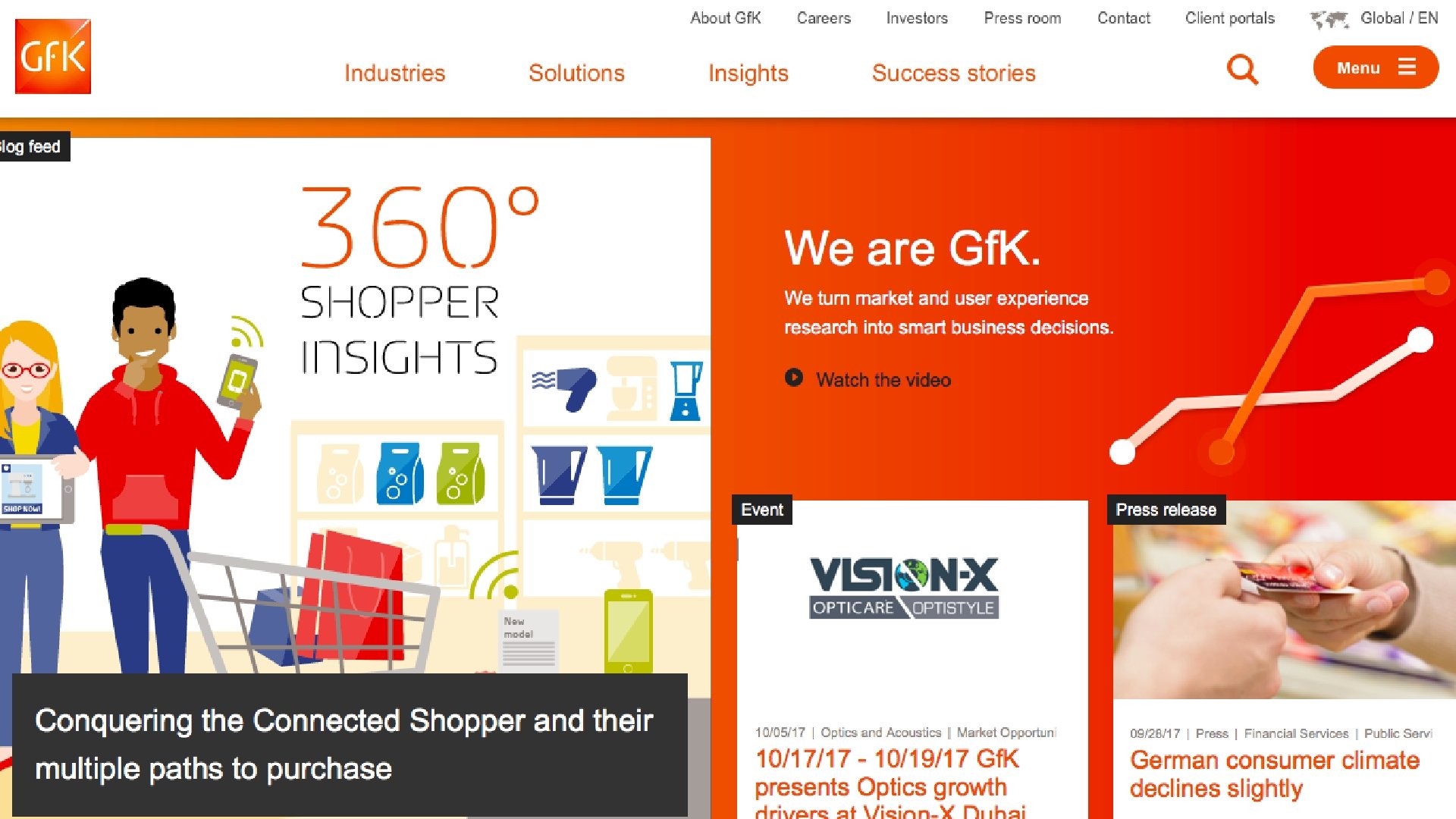This screenshot has height=819, width=1456.
Task: Expand the Success stories menu
Action: click(953, 73)
